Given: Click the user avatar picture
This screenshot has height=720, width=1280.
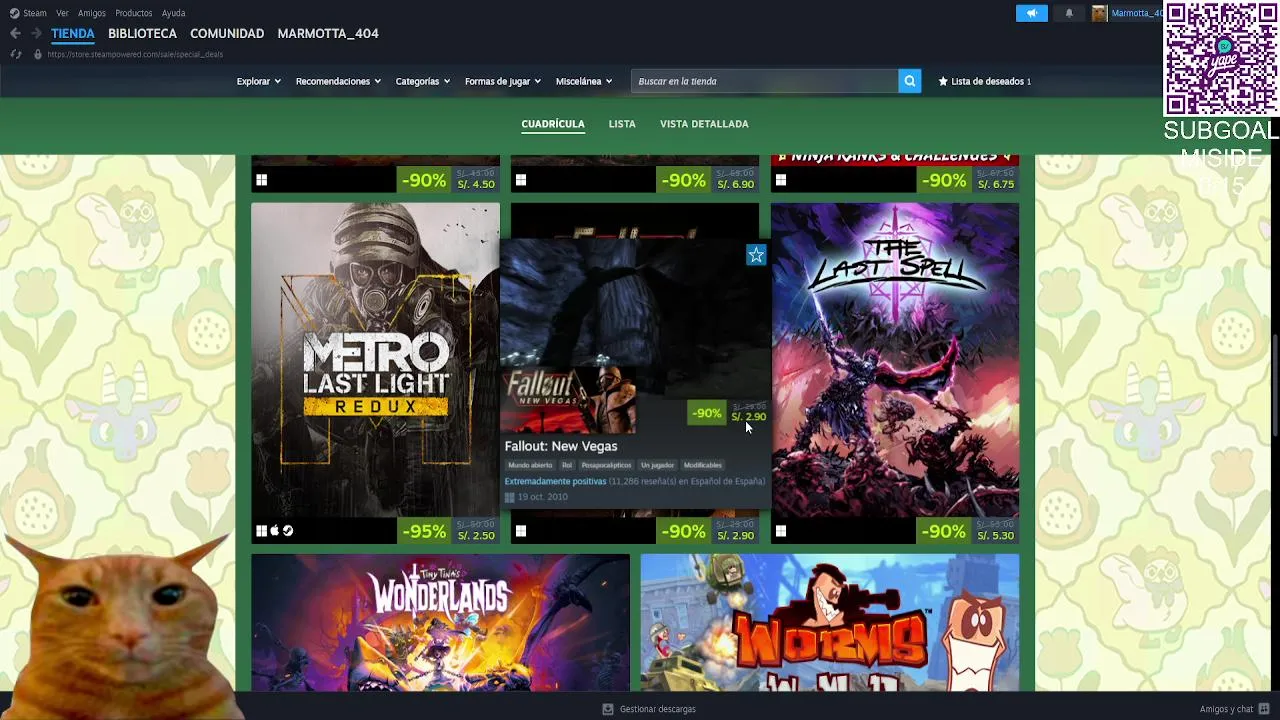Looking at the screenshot, I should (1099, 13).
